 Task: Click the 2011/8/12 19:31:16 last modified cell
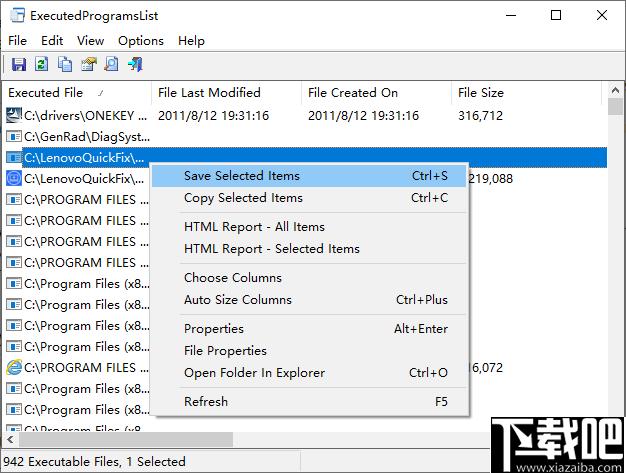coord(214,116)
